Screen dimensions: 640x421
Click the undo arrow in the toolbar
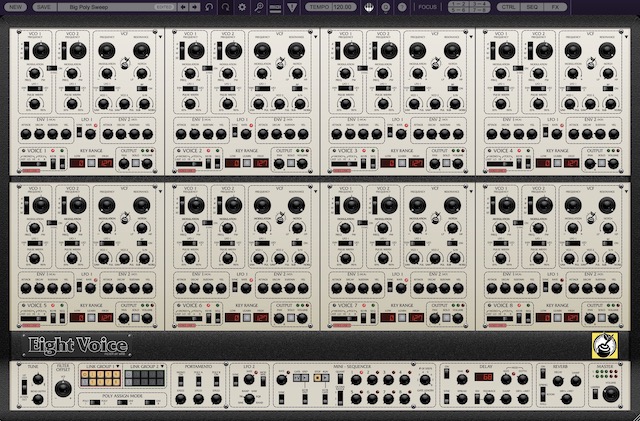tap(208, 7)
